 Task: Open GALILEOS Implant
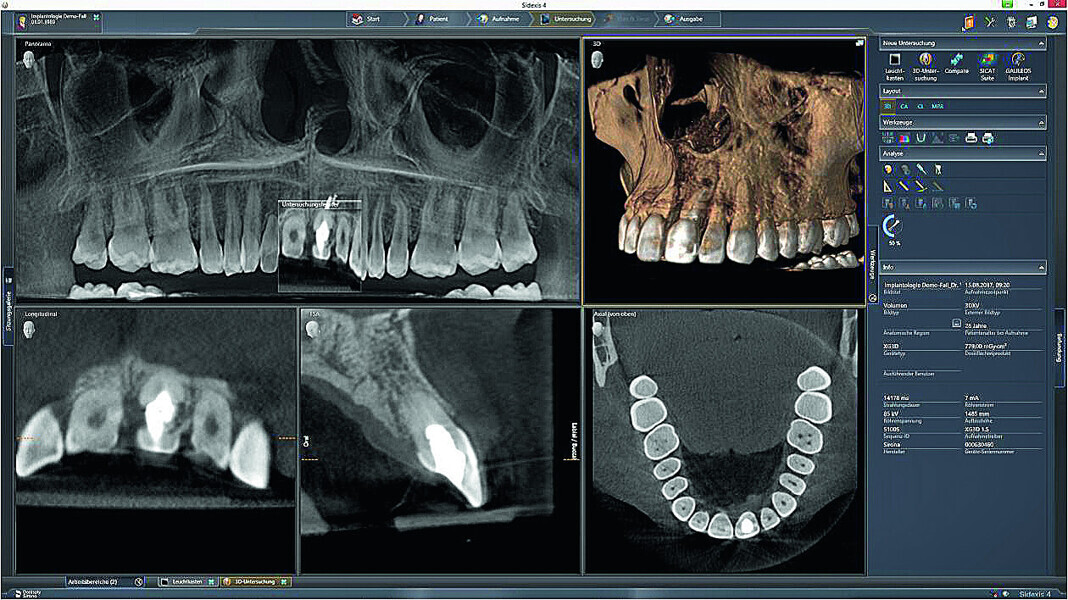[1018, 66]
